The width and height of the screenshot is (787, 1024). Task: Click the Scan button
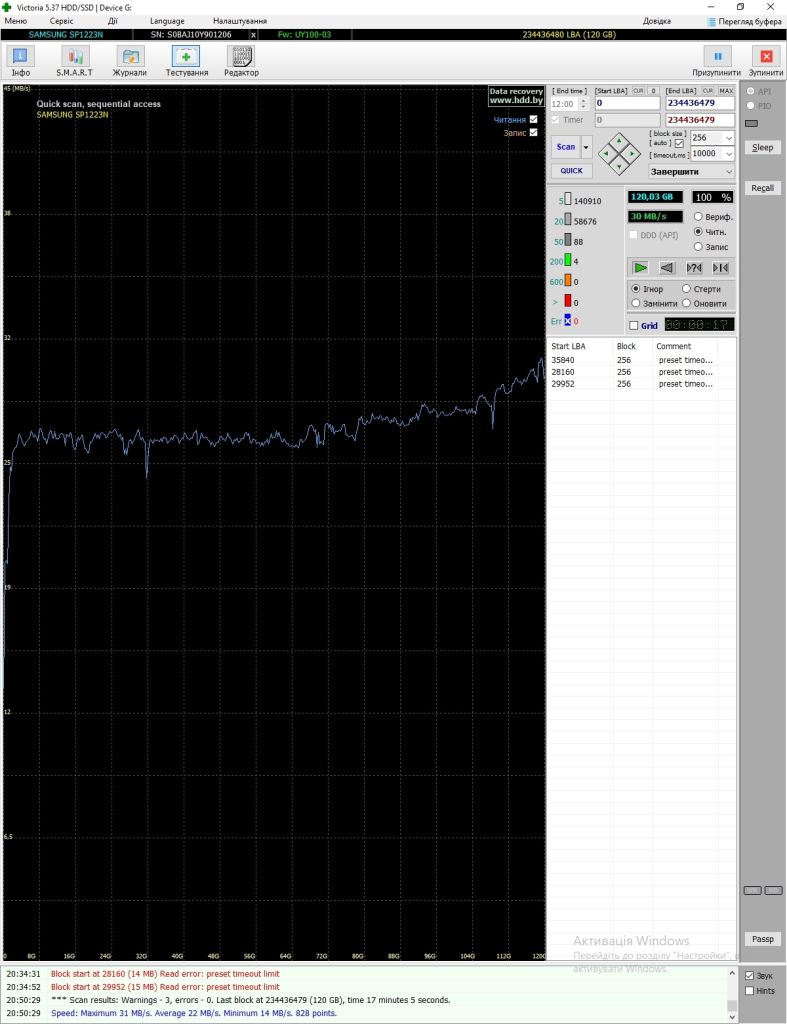click(x=566, y=147)
